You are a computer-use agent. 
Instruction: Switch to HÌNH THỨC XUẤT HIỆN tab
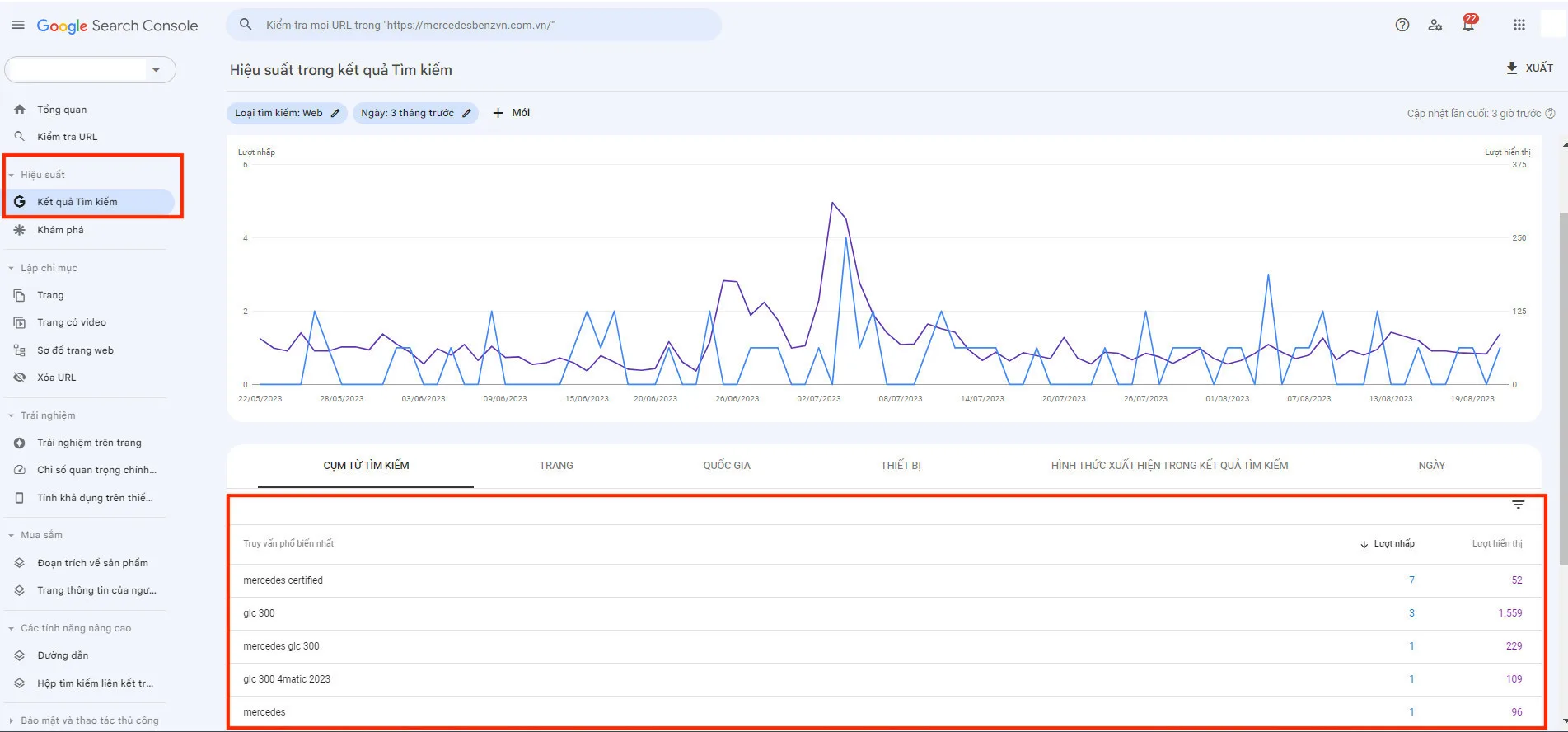tap(1169, 466)
